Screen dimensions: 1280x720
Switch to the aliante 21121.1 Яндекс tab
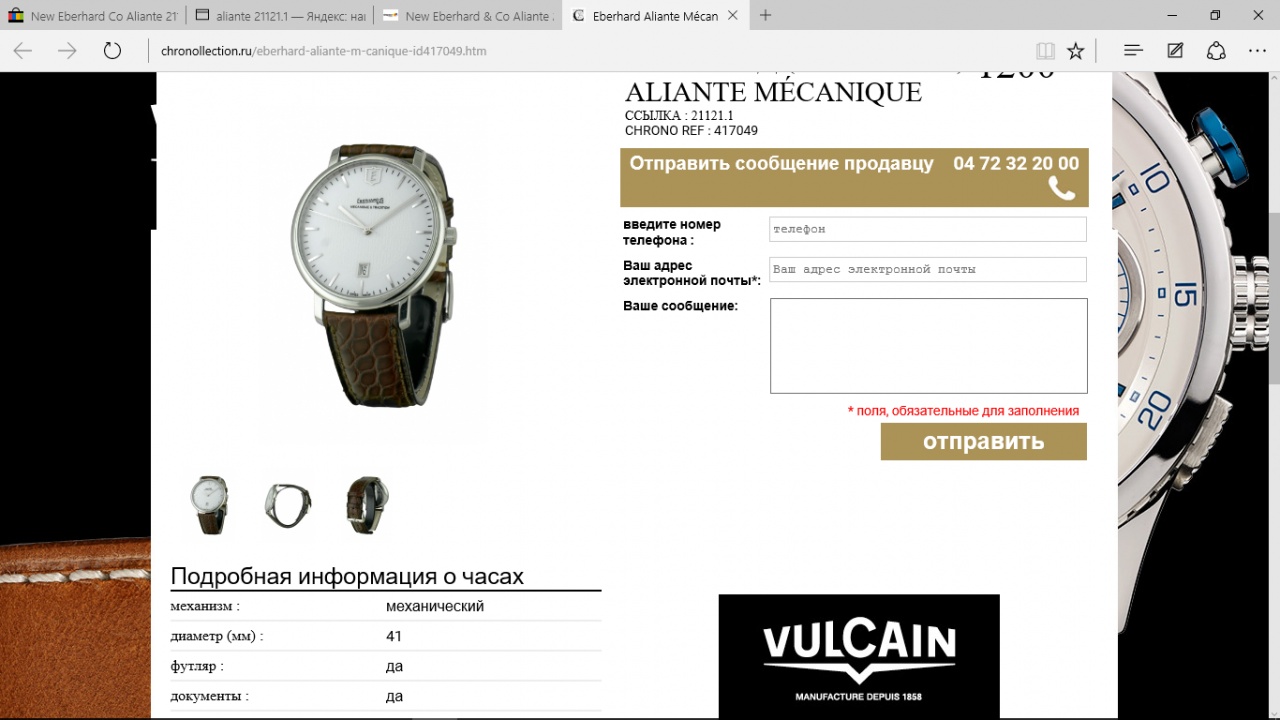tap(280, 16)
